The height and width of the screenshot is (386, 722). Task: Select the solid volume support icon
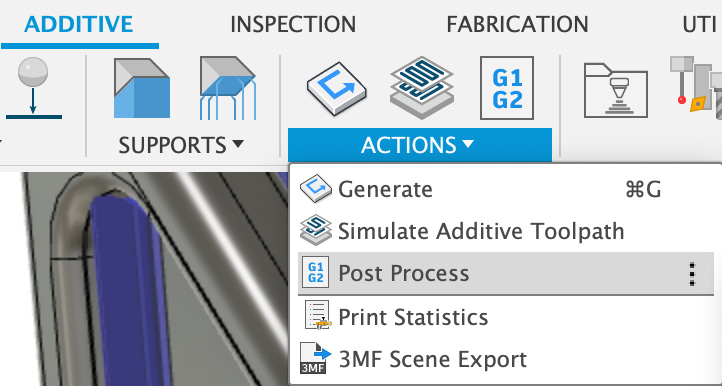[142, 88]
